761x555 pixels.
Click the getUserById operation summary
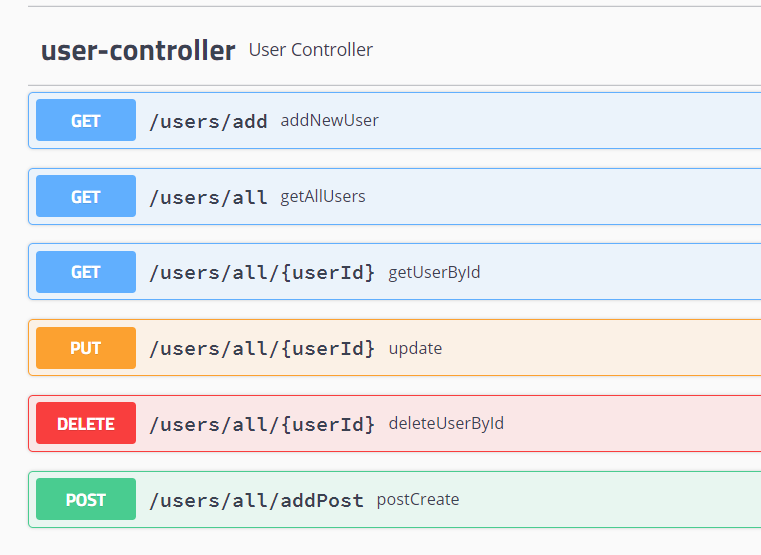(434, 272)
